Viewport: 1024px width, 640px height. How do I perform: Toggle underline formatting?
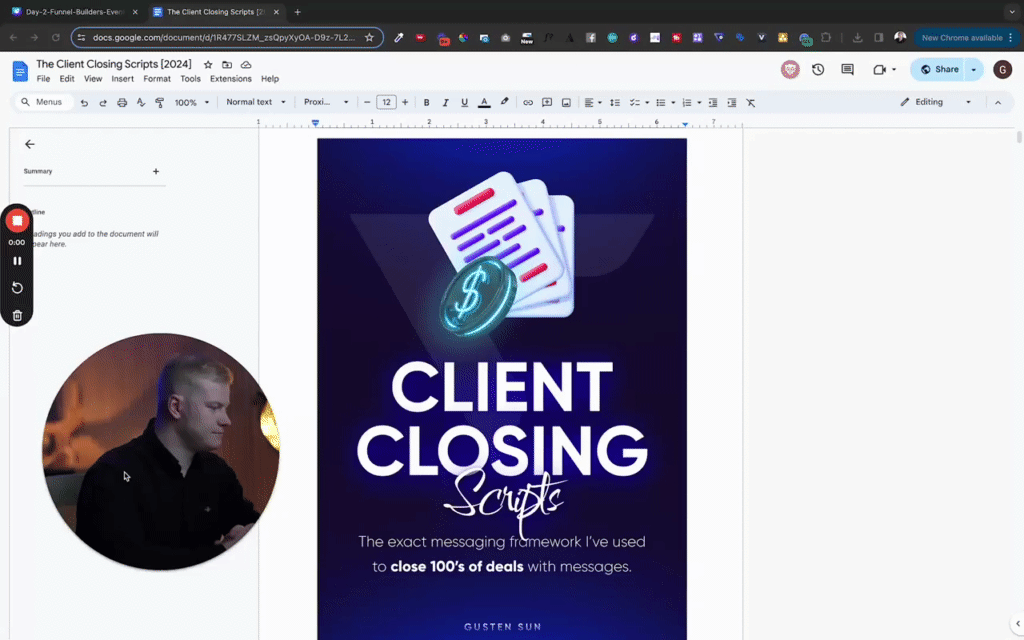pyautogui.click(x=464, y=102)
